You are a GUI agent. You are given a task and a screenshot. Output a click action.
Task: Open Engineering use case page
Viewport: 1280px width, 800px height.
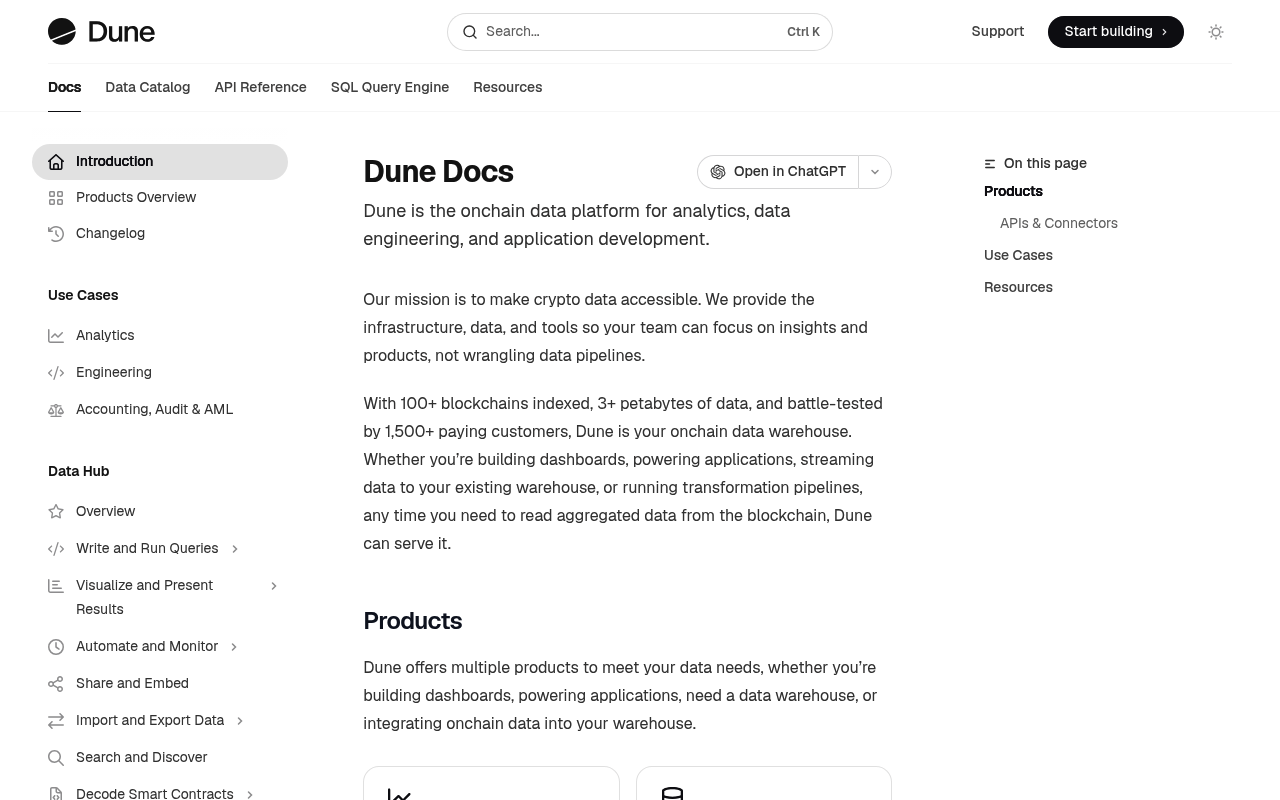pos(160,373)
